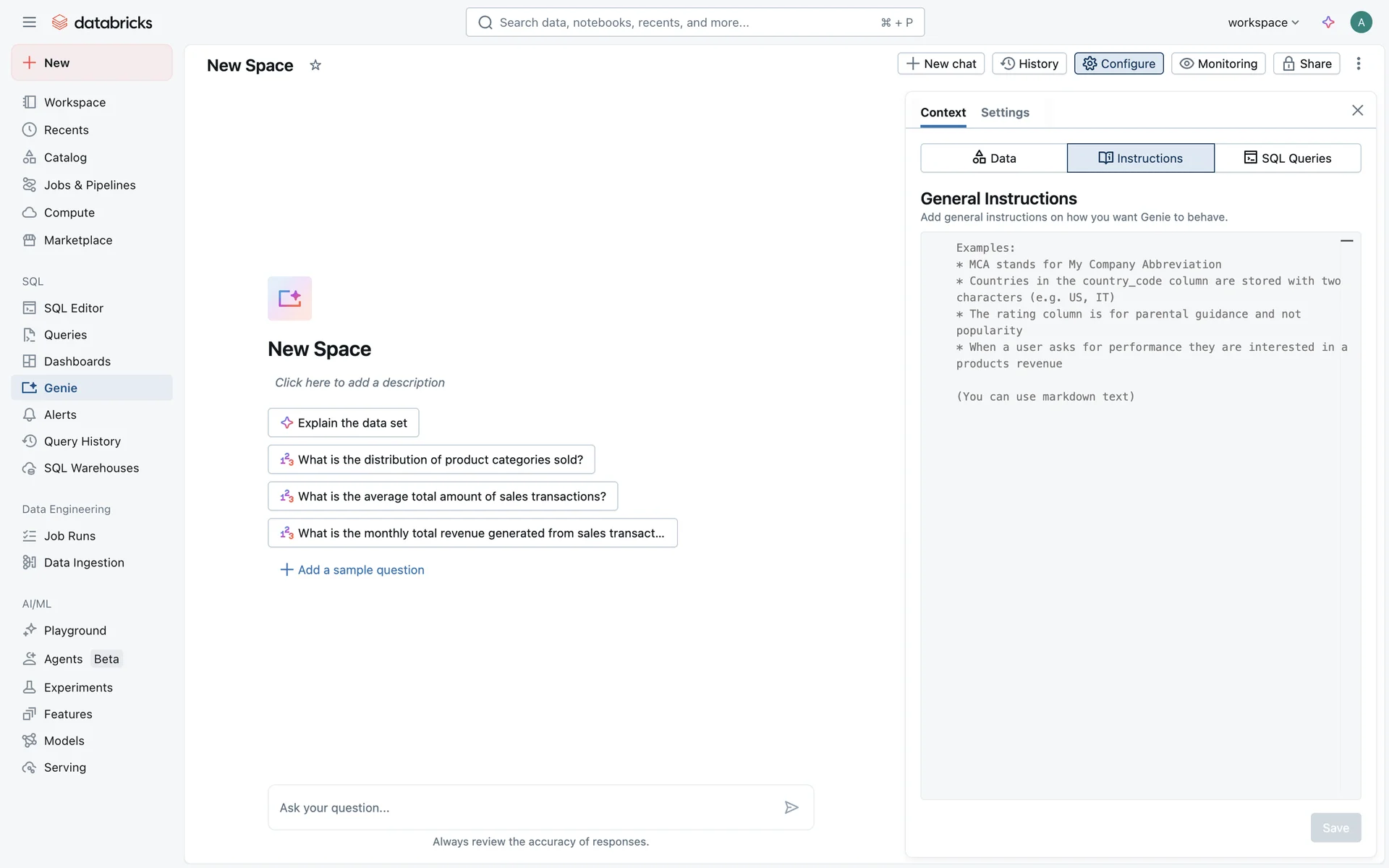Click the Explain the data set button

tap(344, 423)
